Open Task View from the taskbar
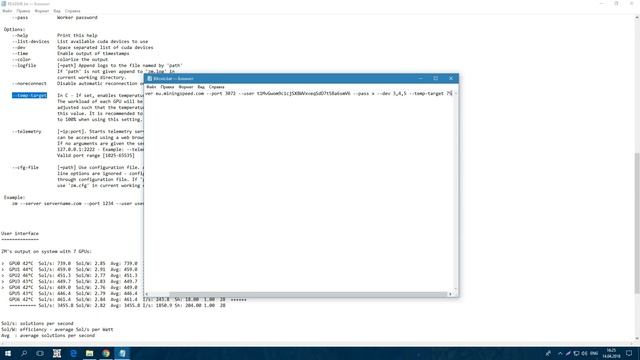 tap(40, 353)
